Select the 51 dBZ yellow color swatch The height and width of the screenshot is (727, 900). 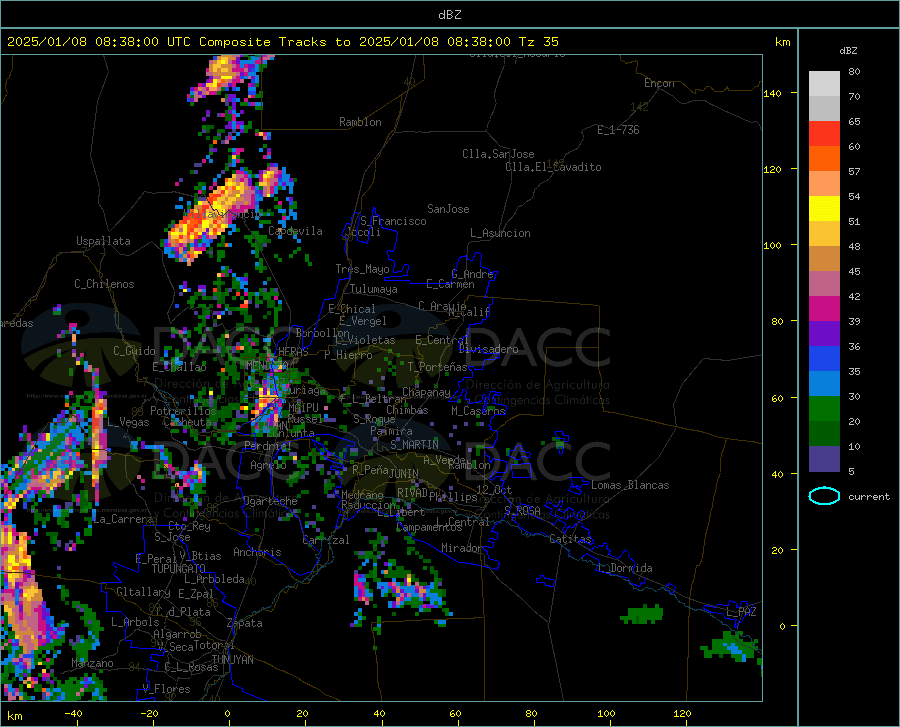click(824, 209)
